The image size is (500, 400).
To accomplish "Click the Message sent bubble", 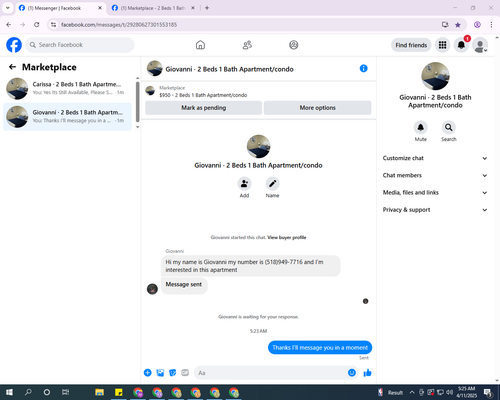I will pyautogui.click(x=184, y=286).
